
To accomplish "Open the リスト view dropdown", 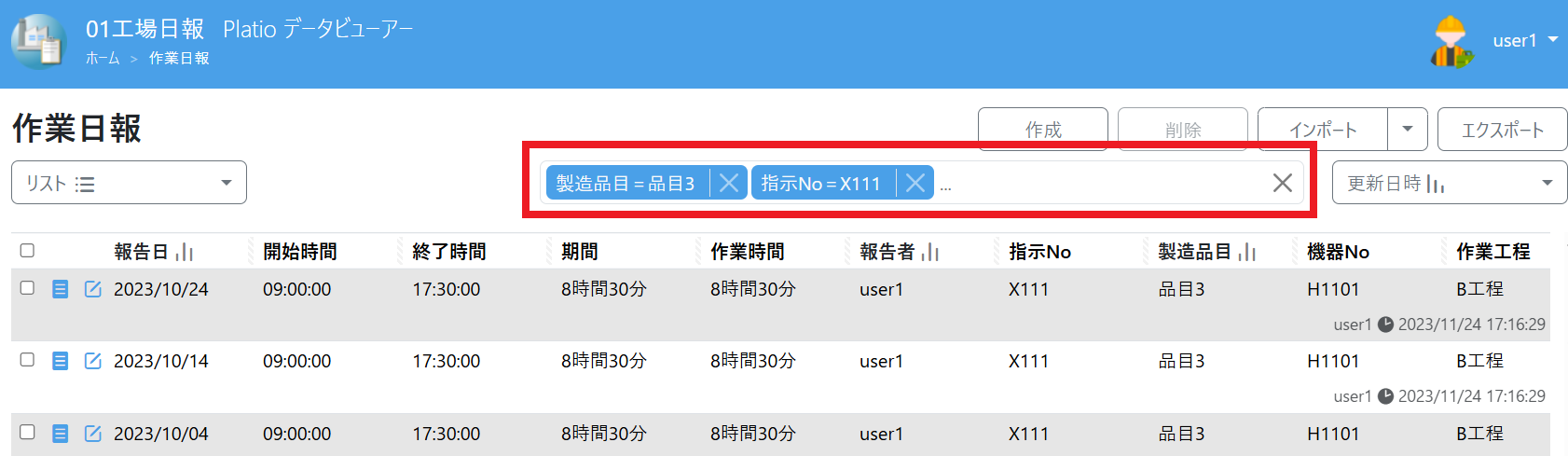I will pyautogui.click(x=129, y=183).
